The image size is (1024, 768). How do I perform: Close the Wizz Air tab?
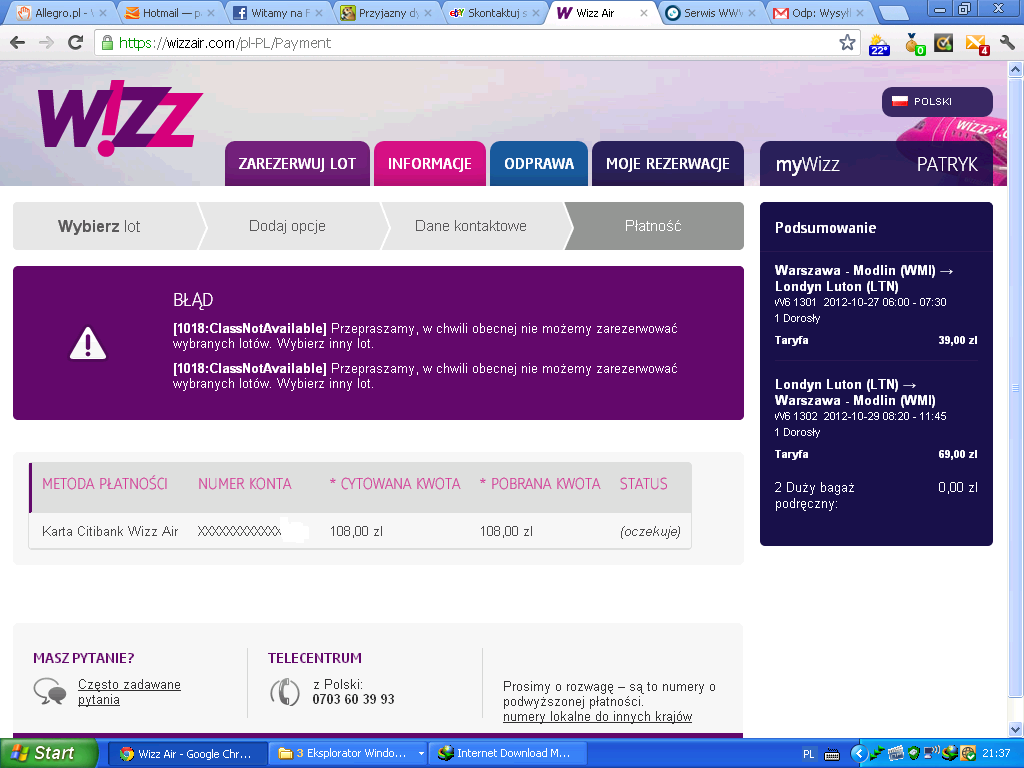643,13
